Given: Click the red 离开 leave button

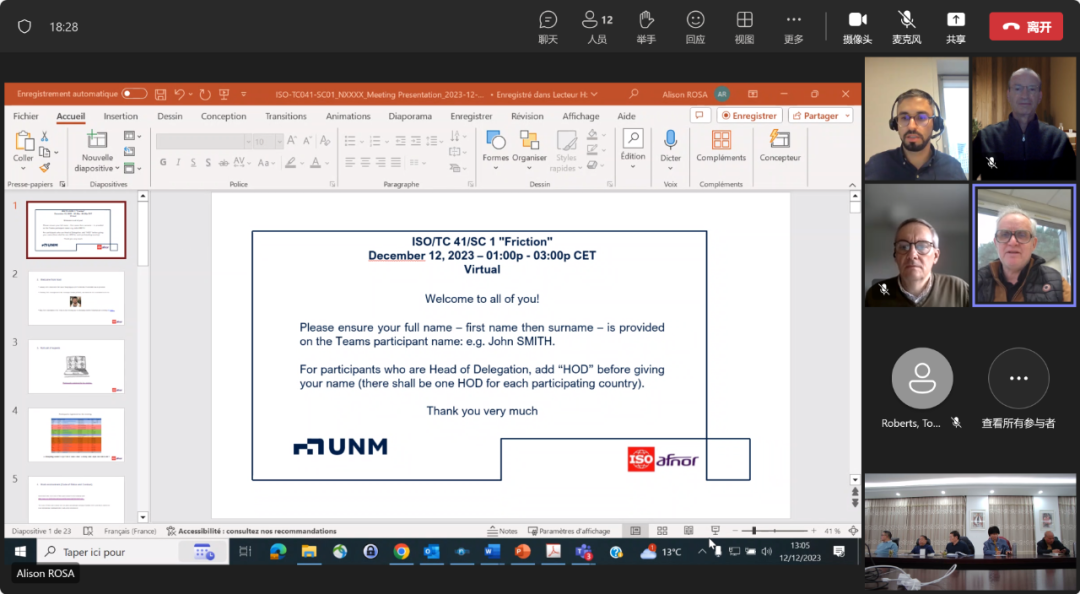Looking at the screenshot, I should click(1026, 27).
